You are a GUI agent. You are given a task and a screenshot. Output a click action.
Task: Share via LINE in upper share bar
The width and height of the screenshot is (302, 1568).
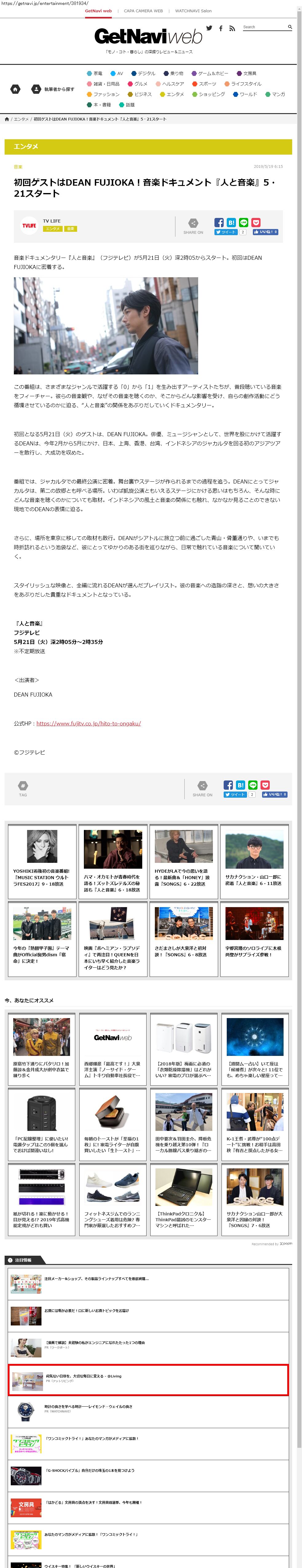[244, 222]
